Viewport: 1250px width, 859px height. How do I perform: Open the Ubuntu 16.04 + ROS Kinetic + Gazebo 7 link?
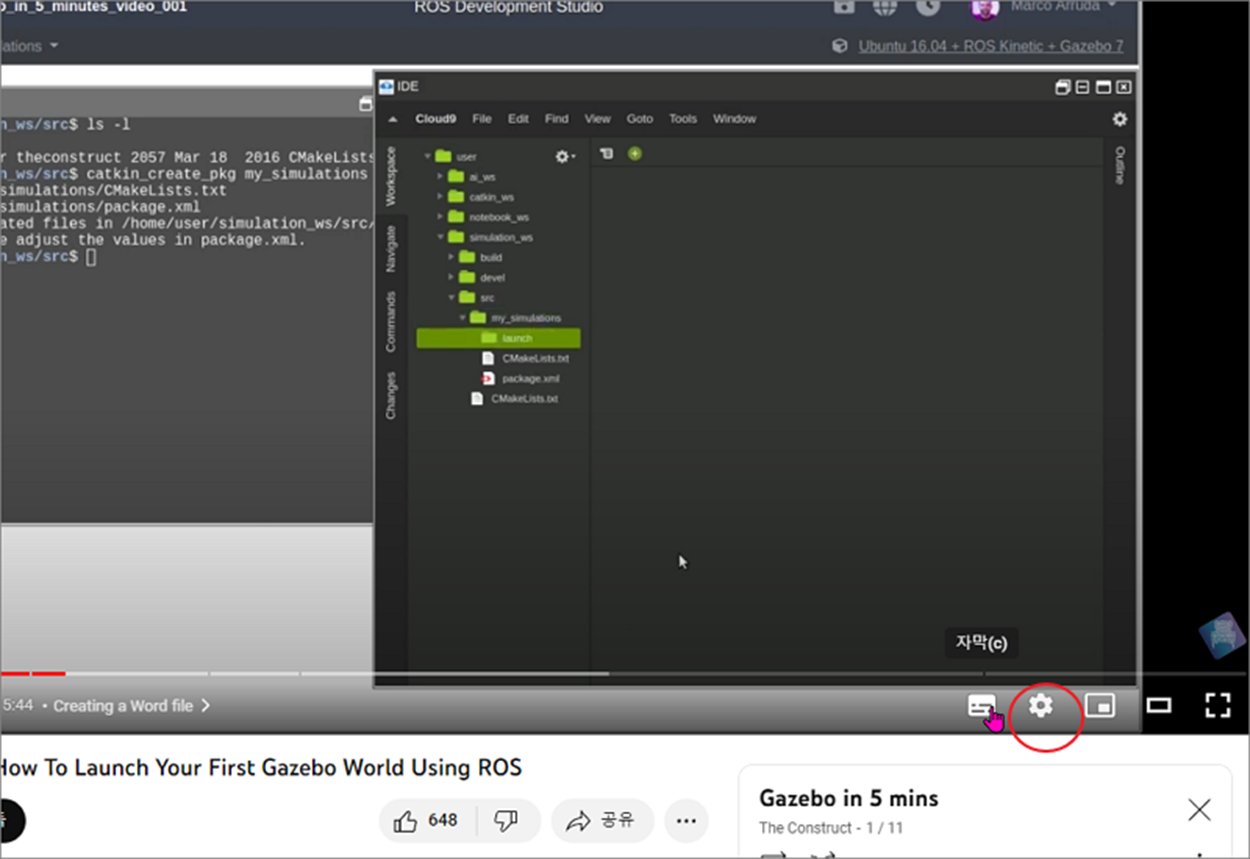tap(990, 46)
